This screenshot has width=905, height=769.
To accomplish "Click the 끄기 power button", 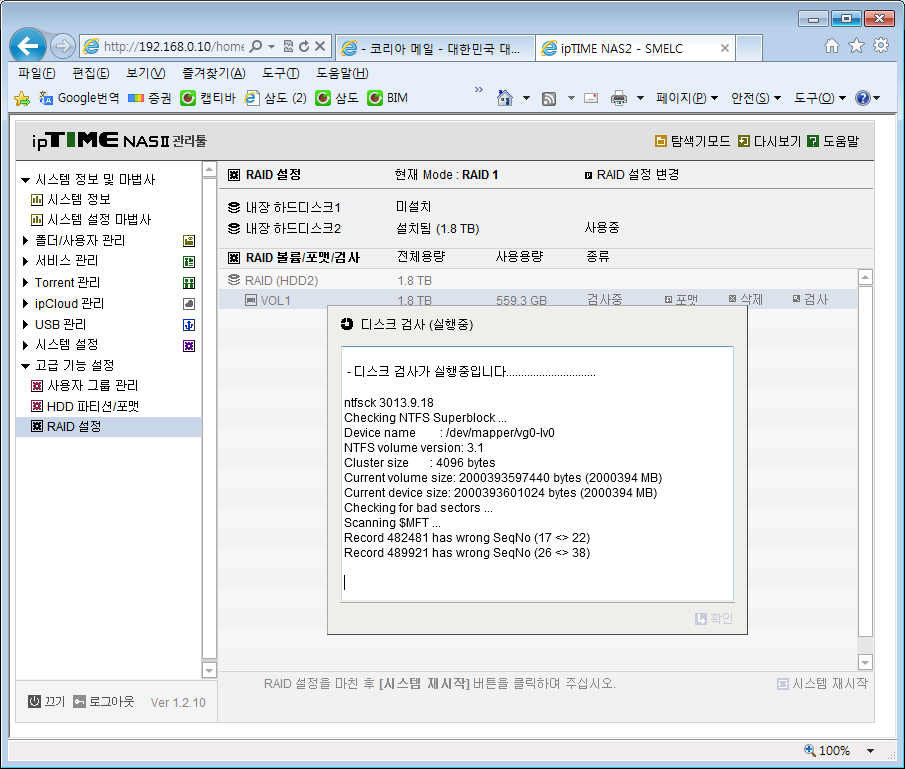I will (47, 701).
